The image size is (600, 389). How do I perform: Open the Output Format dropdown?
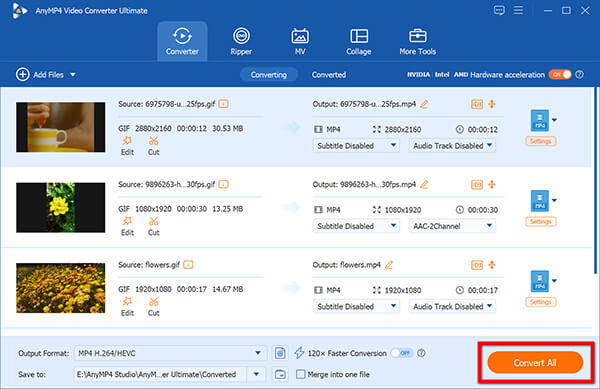(169, 353)
